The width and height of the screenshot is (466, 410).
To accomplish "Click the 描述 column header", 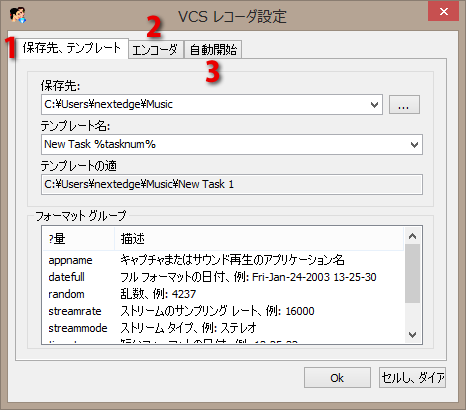I will pyautogui.click(x=259, y=239).
